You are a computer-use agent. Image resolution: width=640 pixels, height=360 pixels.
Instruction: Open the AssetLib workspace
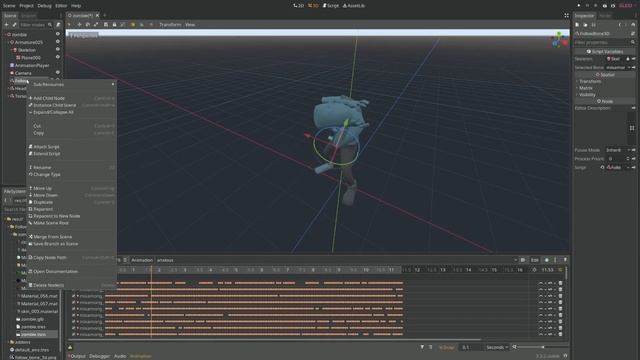[353, 6]
